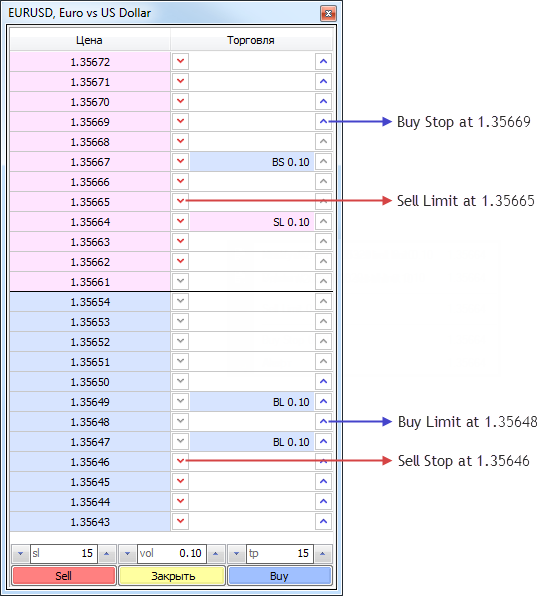Decrease the sl value with down arrow

pyautogui.click(x=21, y=554)
